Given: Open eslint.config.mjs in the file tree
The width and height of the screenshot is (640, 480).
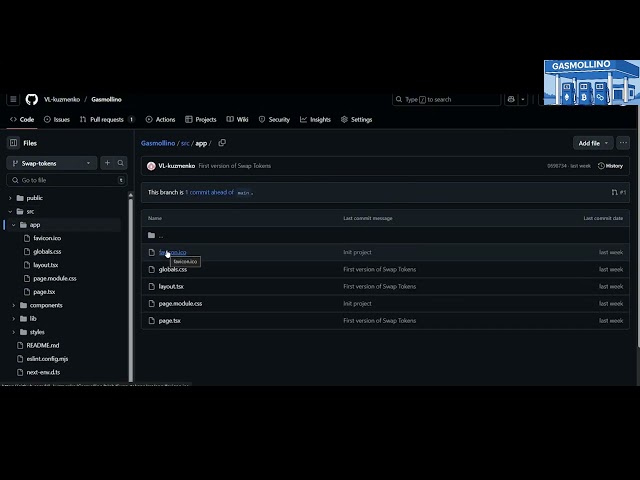Looking at the screenshot, I should (47, 359).
